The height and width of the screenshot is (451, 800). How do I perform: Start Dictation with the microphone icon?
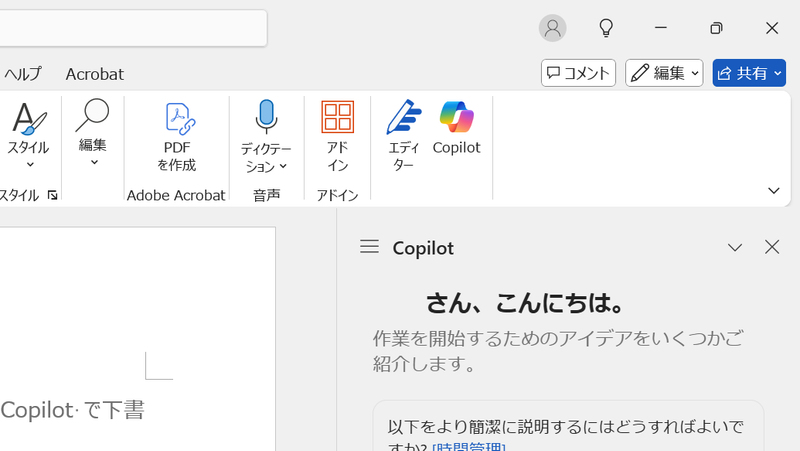266,116
